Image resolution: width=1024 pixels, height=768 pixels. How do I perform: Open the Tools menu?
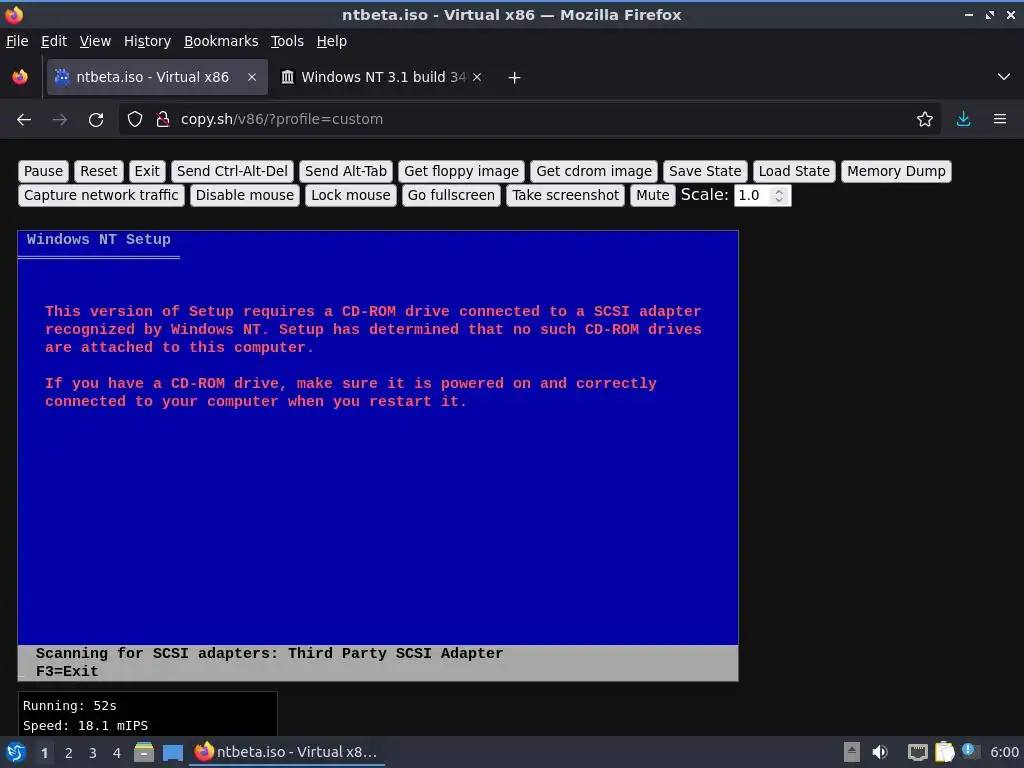tap(287, 41)
